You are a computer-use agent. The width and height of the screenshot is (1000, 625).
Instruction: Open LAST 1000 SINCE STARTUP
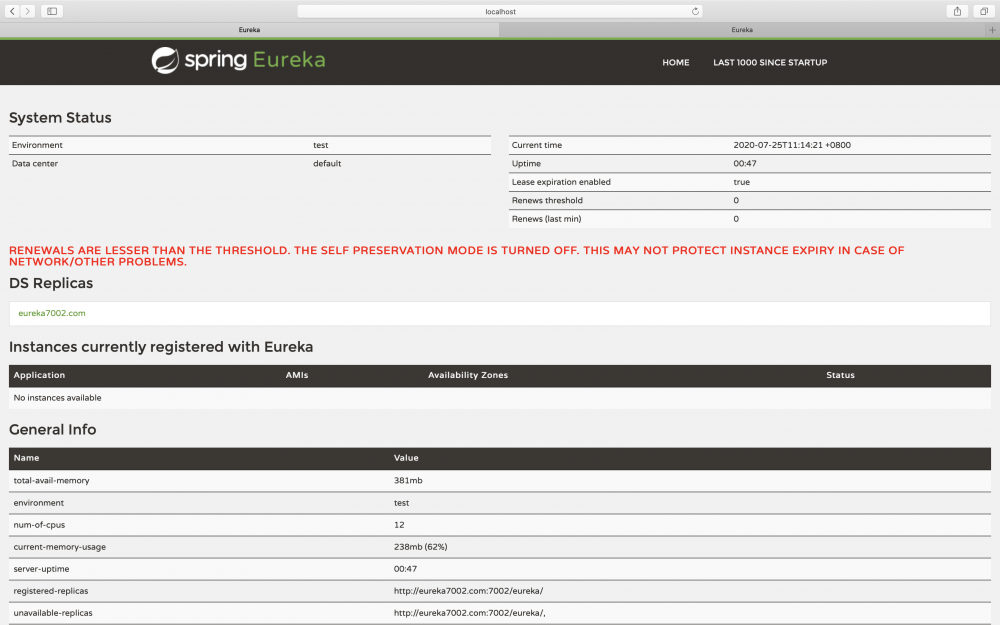pos(770,62)
